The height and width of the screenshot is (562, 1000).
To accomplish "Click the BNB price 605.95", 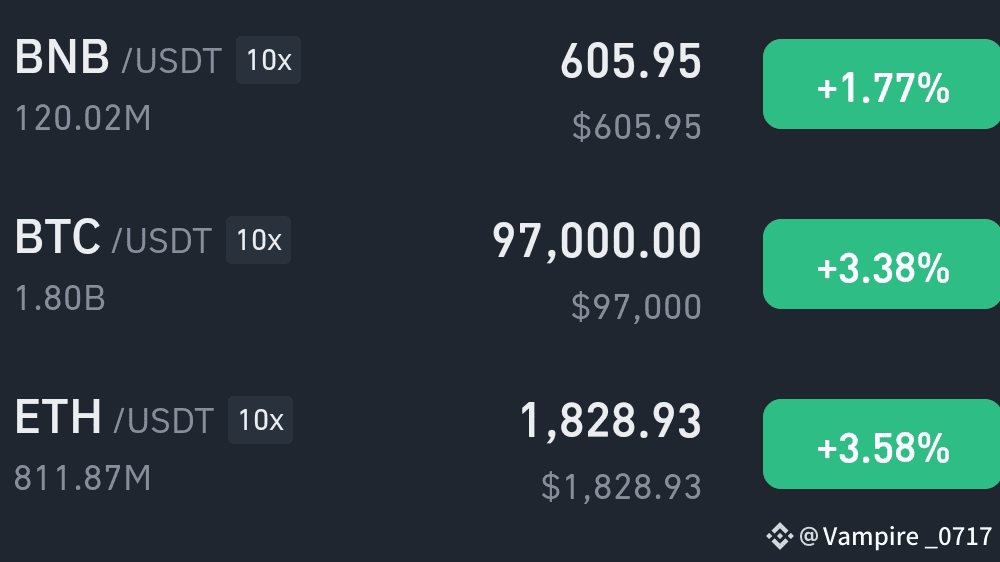I will pyautogui.click(x=631, y=61).
